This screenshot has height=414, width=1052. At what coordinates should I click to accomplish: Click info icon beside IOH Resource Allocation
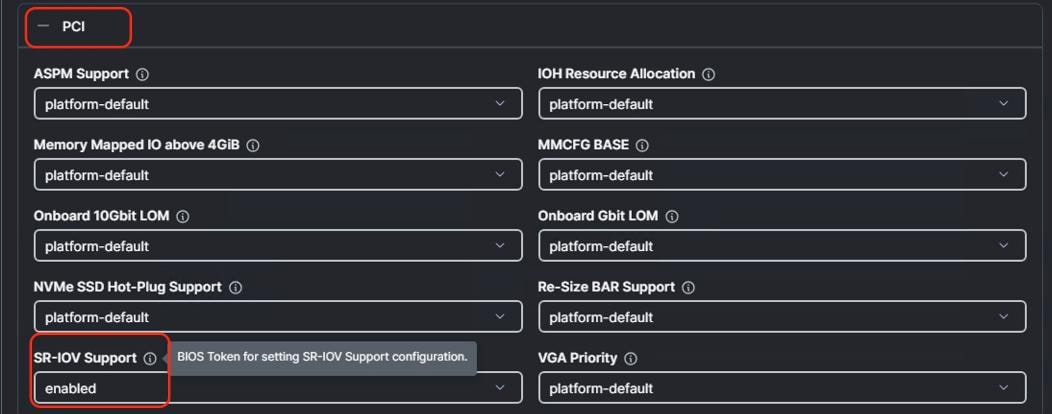click(708, 75)
